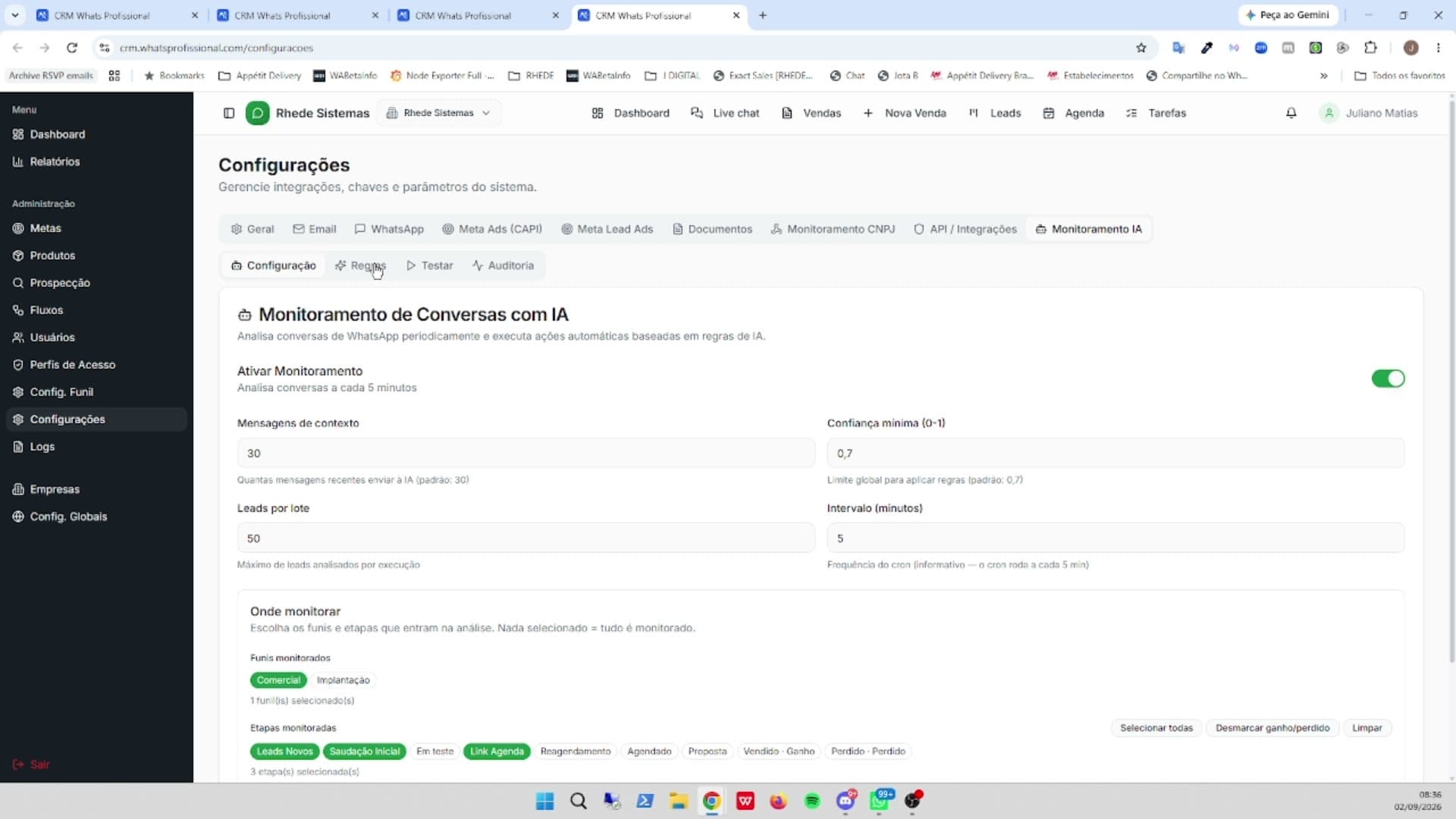Image resolution: width=1456 pixels, height=819 pixels.
Task: Bookmark this page with the star icon
Action: tap(1141, 48)
